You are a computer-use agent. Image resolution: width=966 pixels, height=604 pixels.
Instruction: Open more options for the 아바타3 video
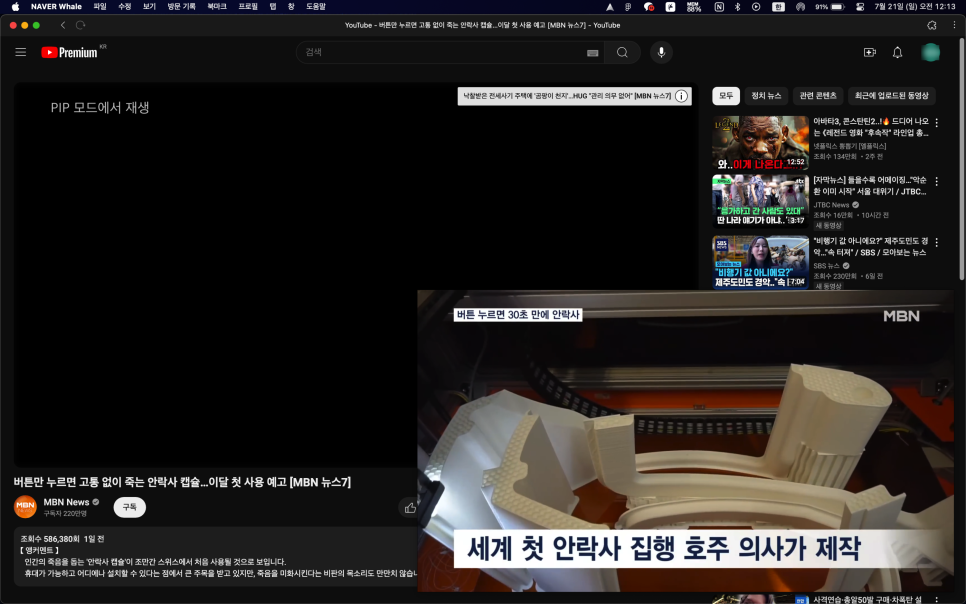coord(936,123)
